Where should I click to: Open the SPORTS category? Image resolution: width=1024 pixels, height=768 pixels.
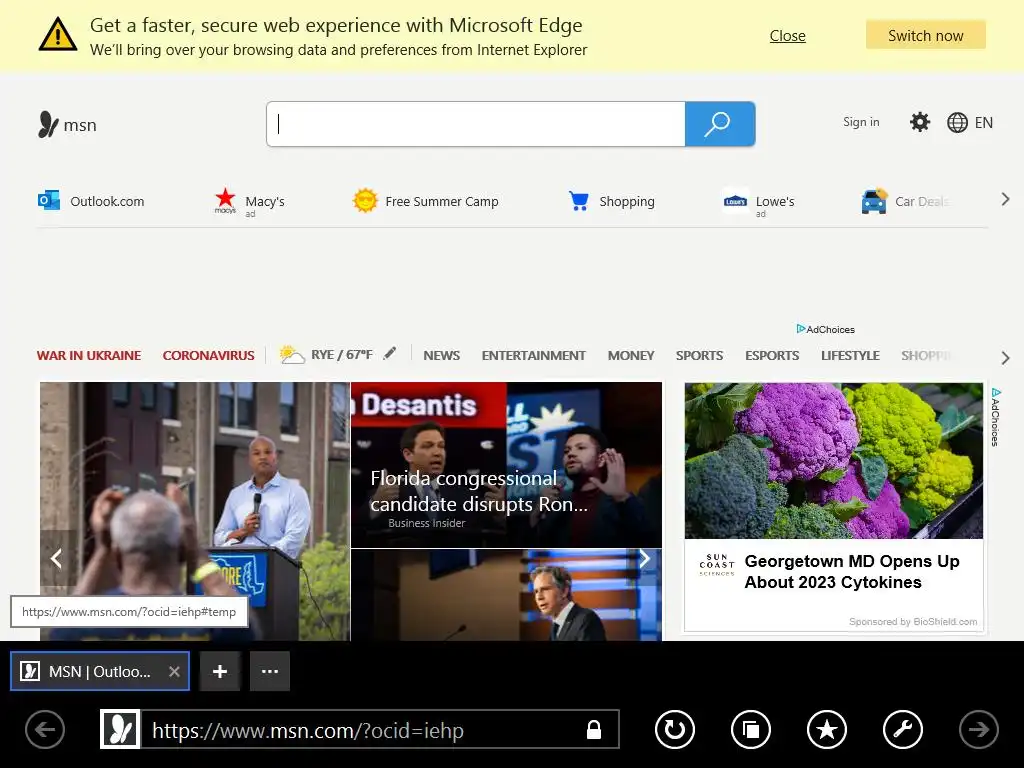pos(699,355)
